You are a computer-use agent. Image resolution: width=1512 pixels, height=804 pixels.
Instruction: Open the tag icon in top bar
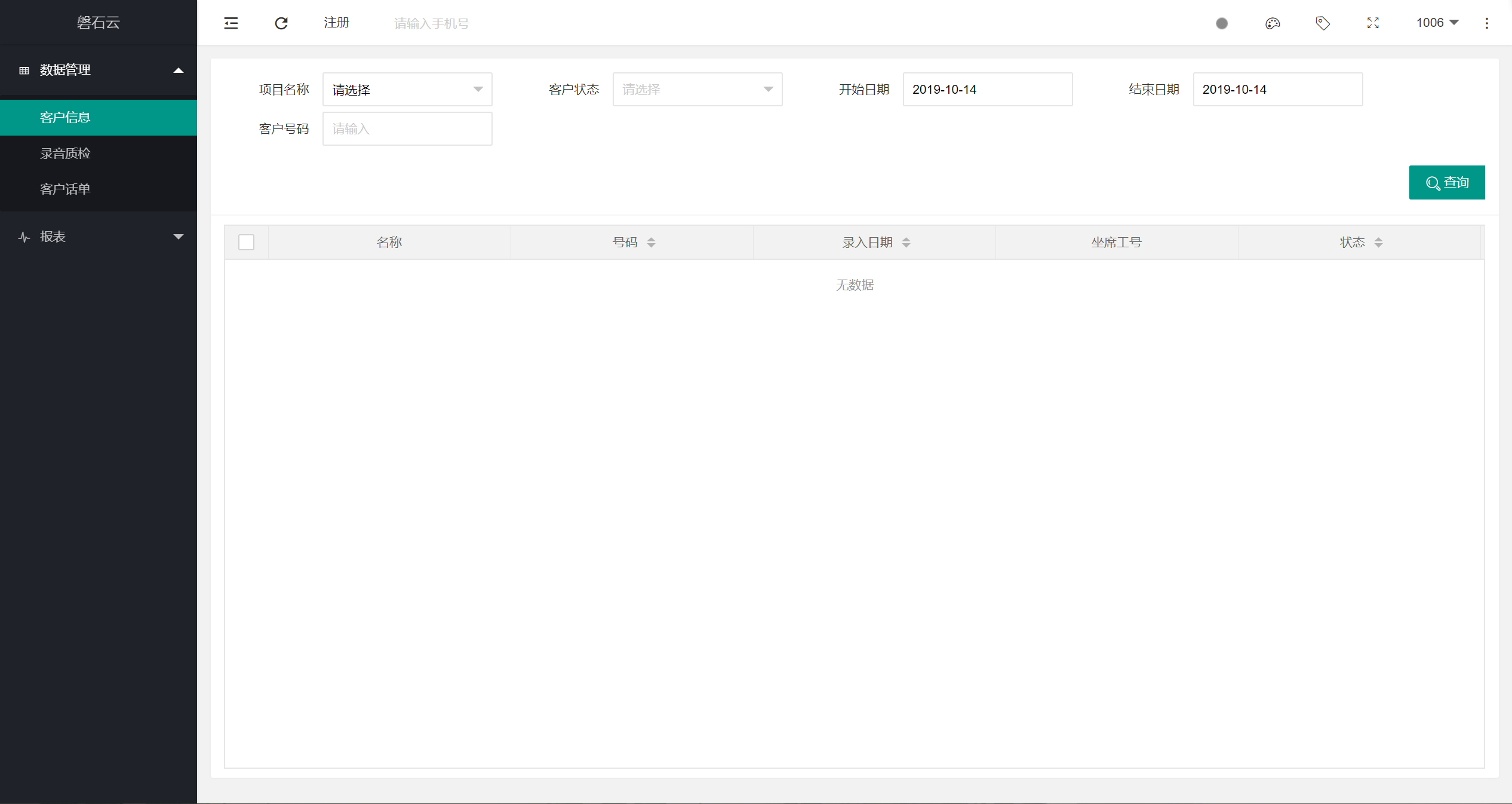1322,23
